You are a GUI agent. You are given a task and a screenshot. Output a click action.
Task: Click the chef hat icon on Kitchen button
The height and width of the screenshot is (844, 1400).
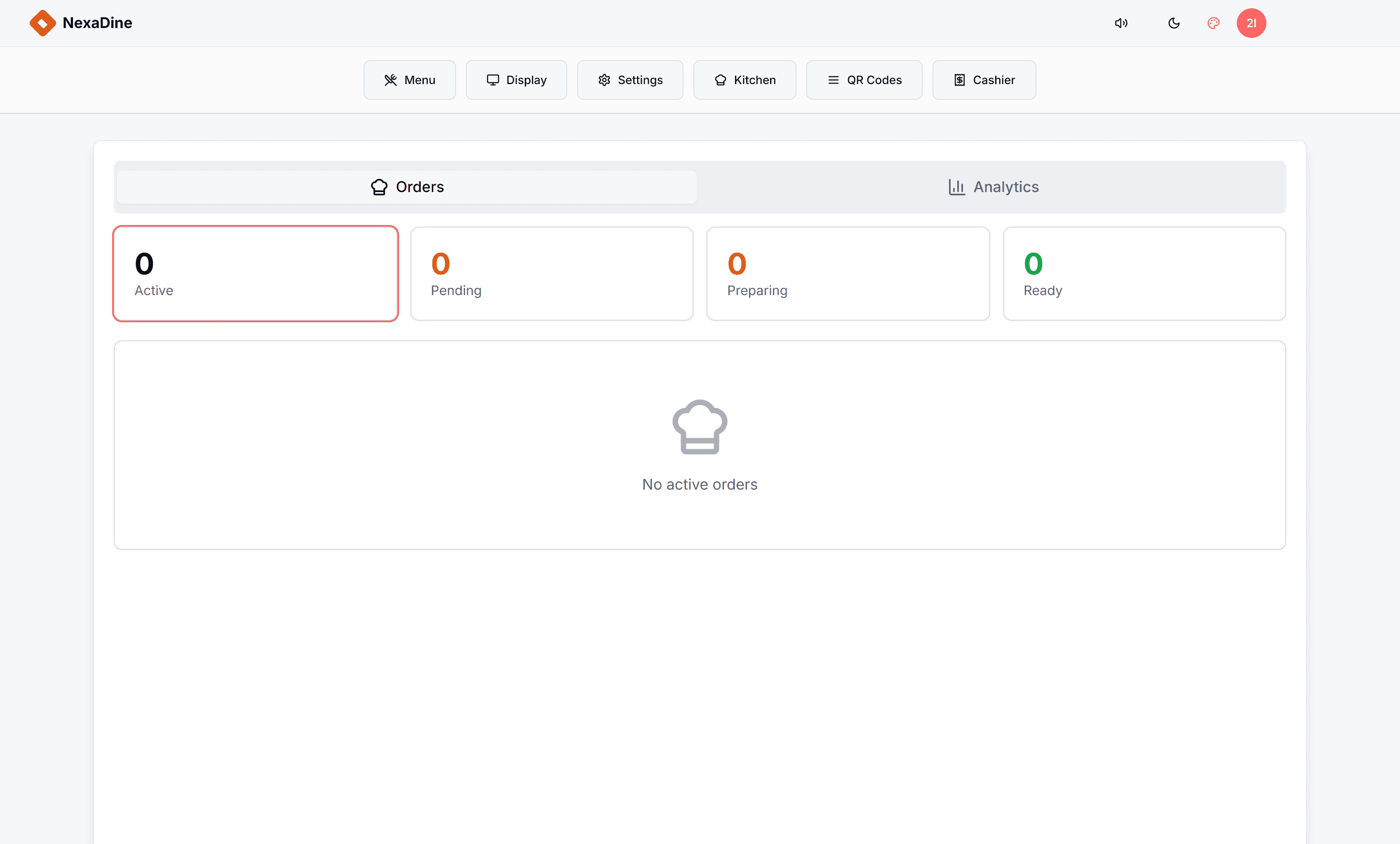(x=721, y=80)
